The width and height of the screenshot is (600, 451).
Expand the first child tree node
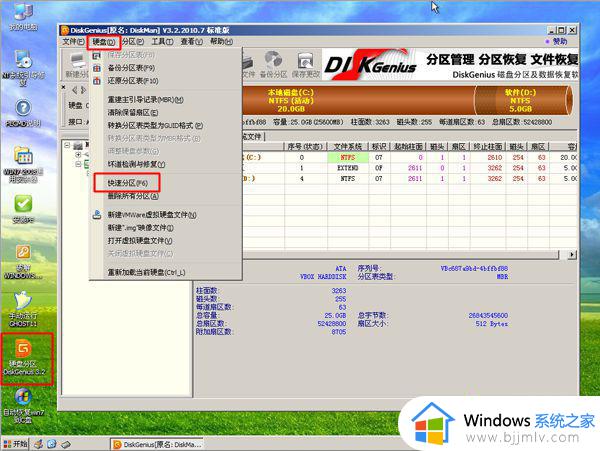click(78, 155)
